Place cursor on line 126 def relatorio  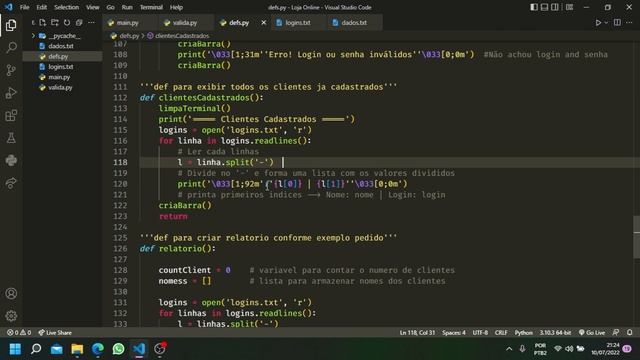(178, 249)
